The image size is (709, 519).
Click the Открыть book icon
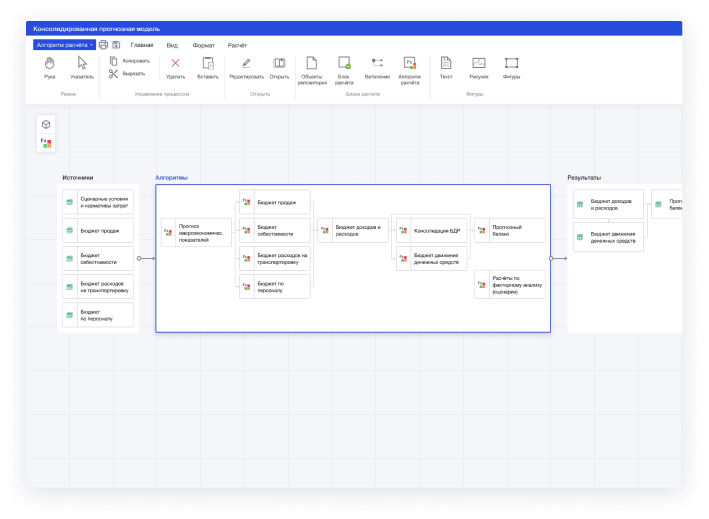point(279,63)
